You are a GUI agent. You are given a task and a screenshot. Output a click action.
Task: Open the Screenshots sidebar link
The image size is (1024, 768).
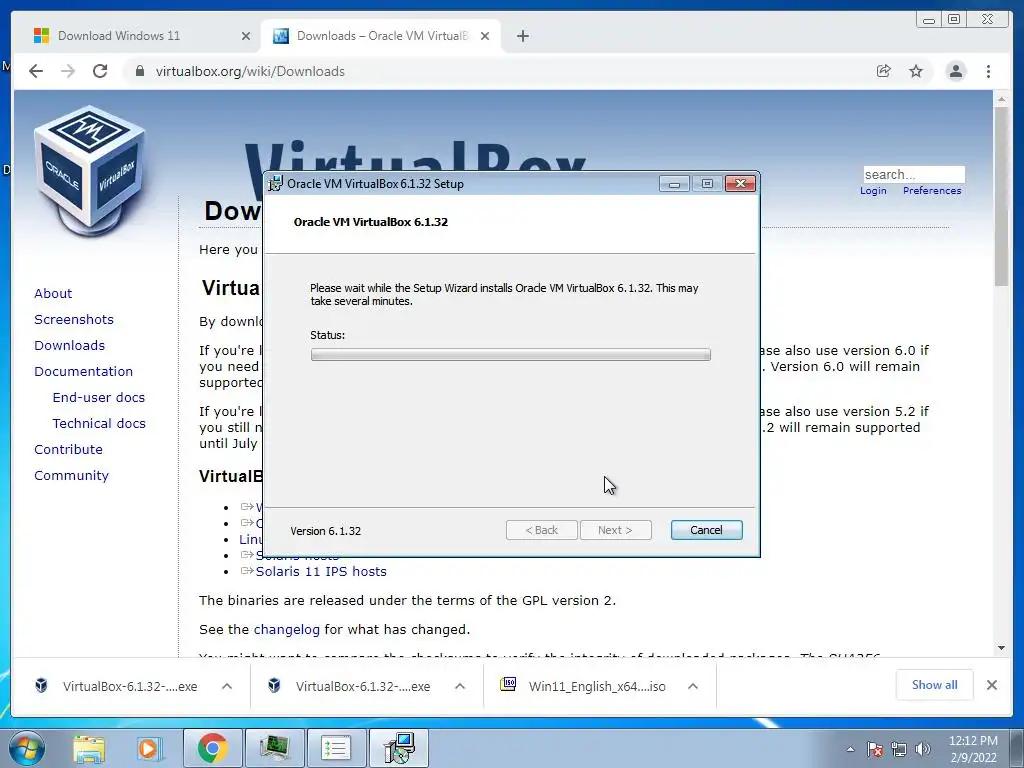point(74,319)
